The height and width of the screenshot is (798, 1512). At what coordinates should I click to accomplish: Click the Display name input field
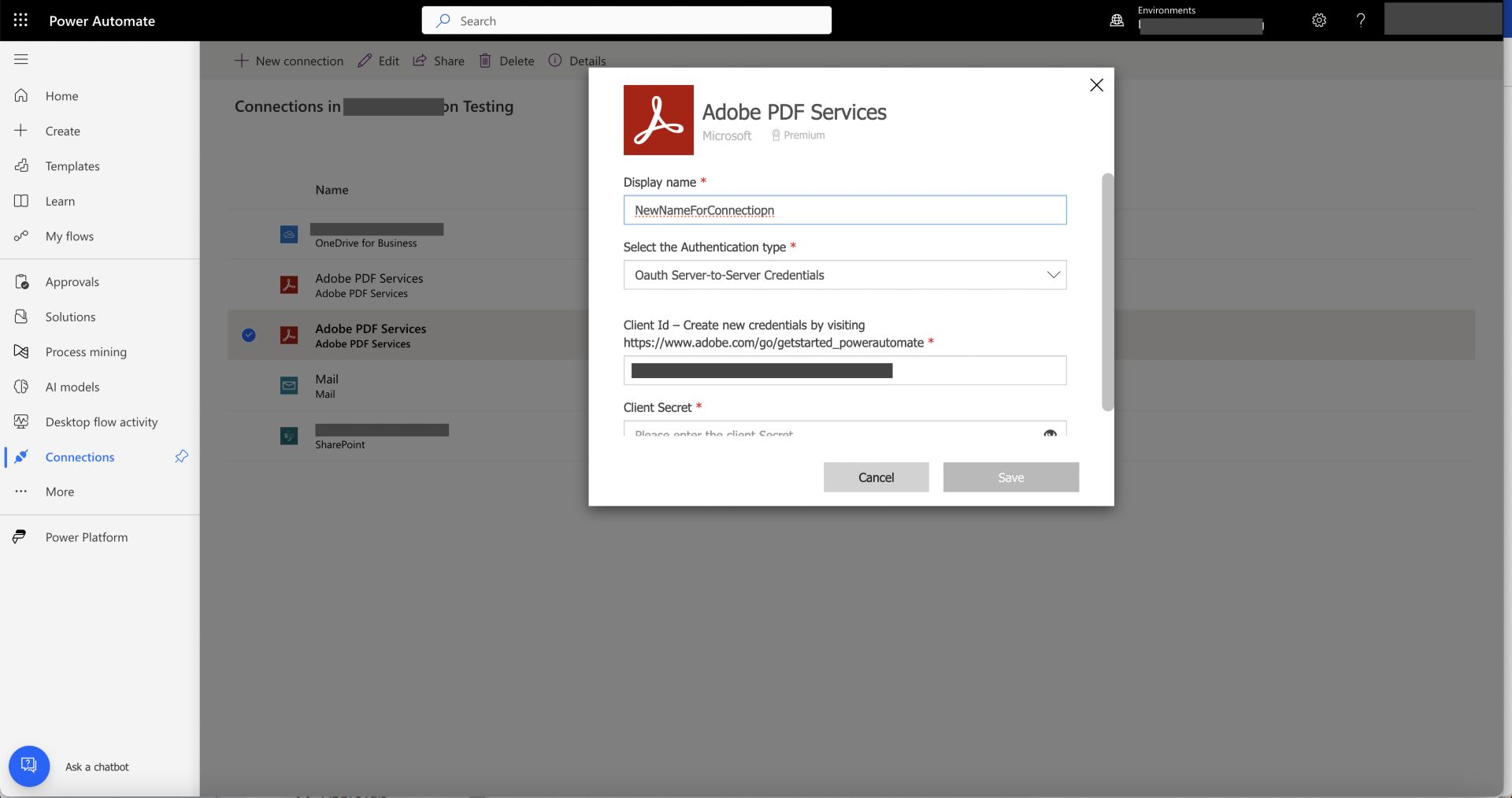point(845,210)
